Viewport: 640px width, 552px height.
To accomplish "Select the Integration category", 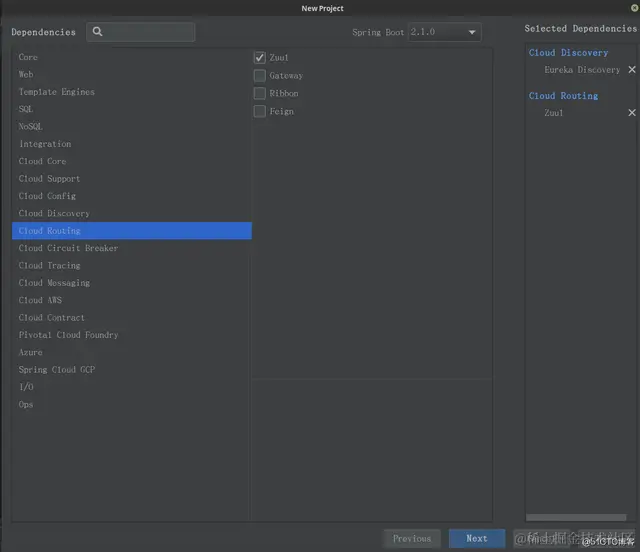I will pyautogui.click(x=131, y=144).
